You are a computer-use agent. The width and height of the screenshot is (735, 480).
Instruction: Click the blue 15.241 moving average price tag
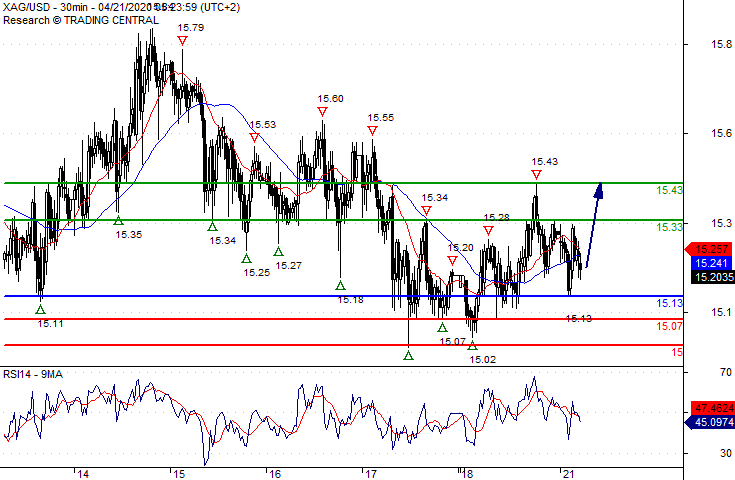[x=712, y=263]
